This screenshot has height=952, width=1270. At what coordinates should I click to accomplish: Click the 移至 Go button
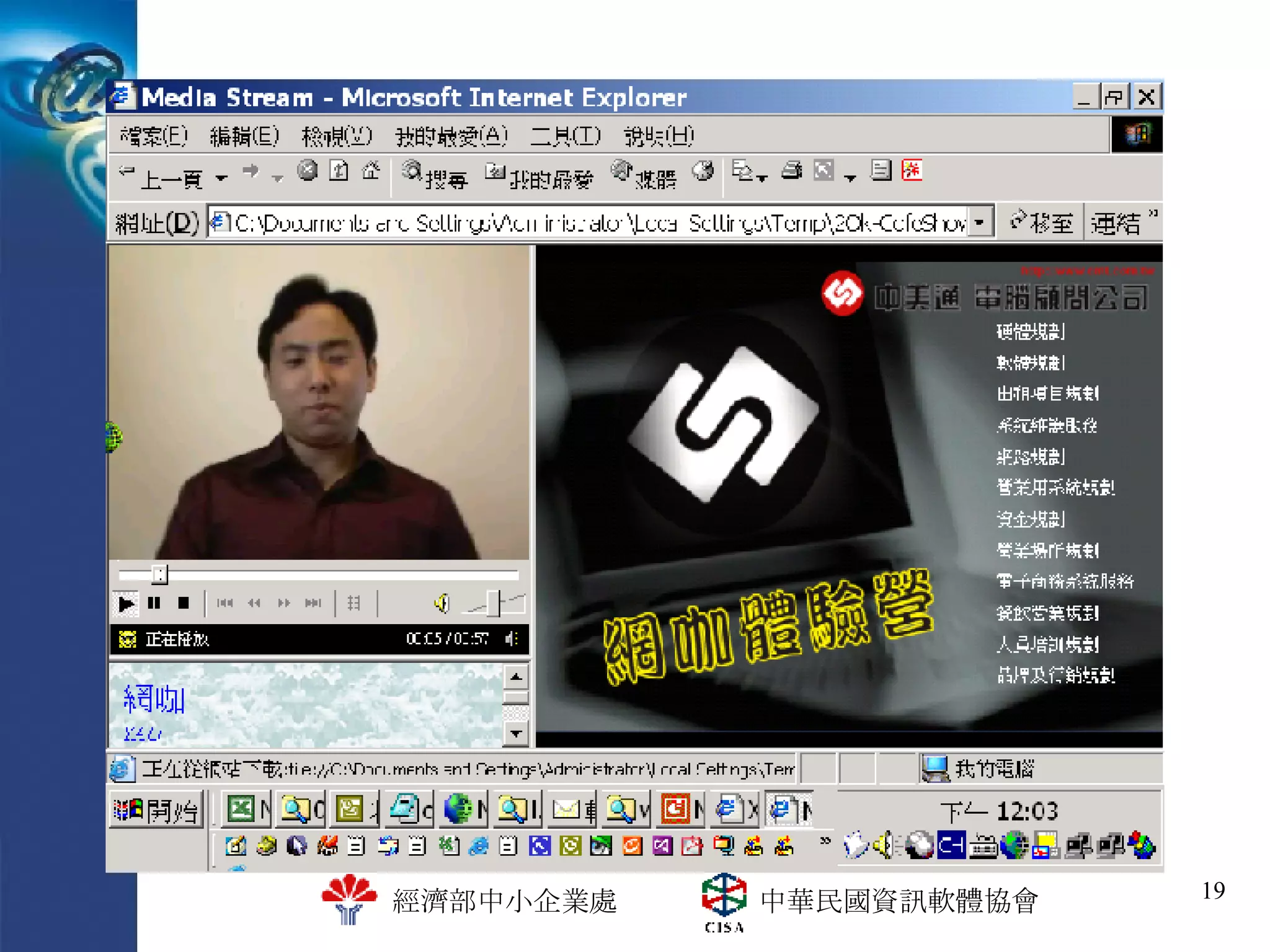[1042, 223]
